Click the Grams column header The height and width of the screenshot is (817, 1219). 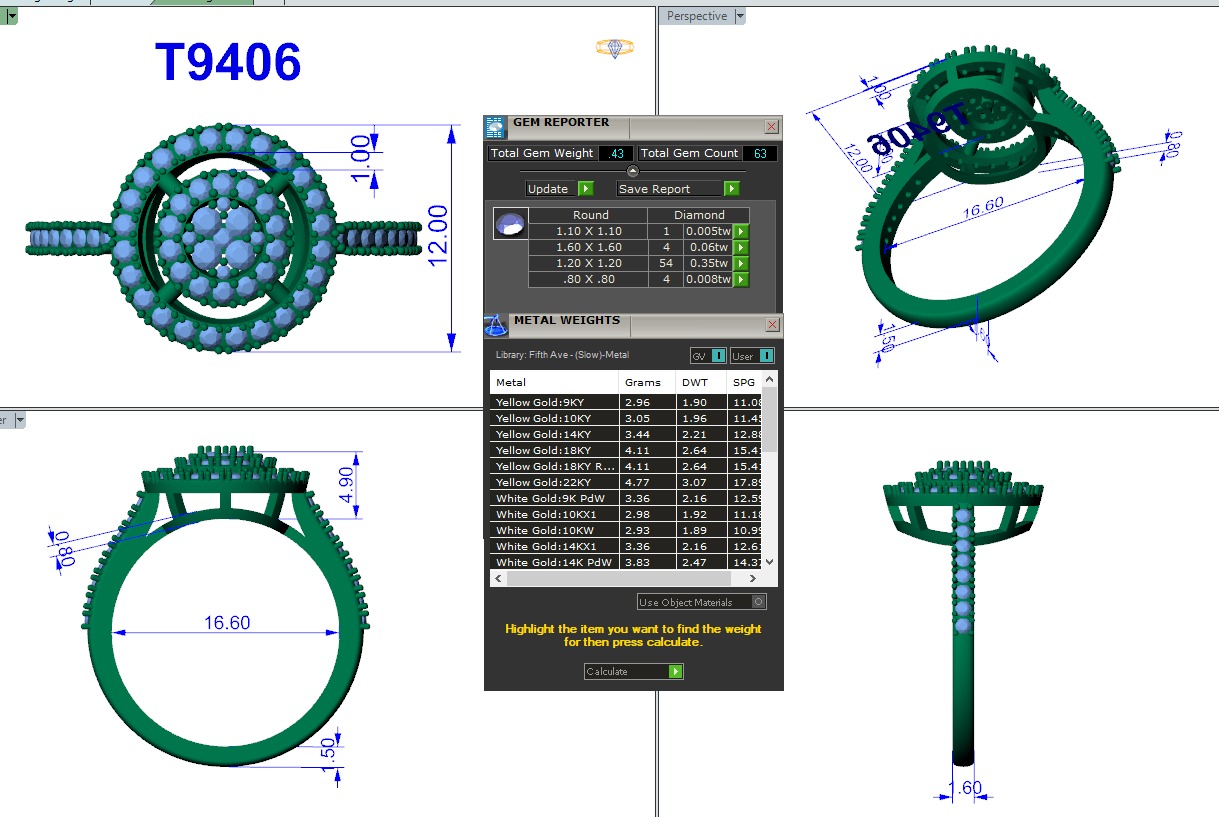(x=643, y=382)
